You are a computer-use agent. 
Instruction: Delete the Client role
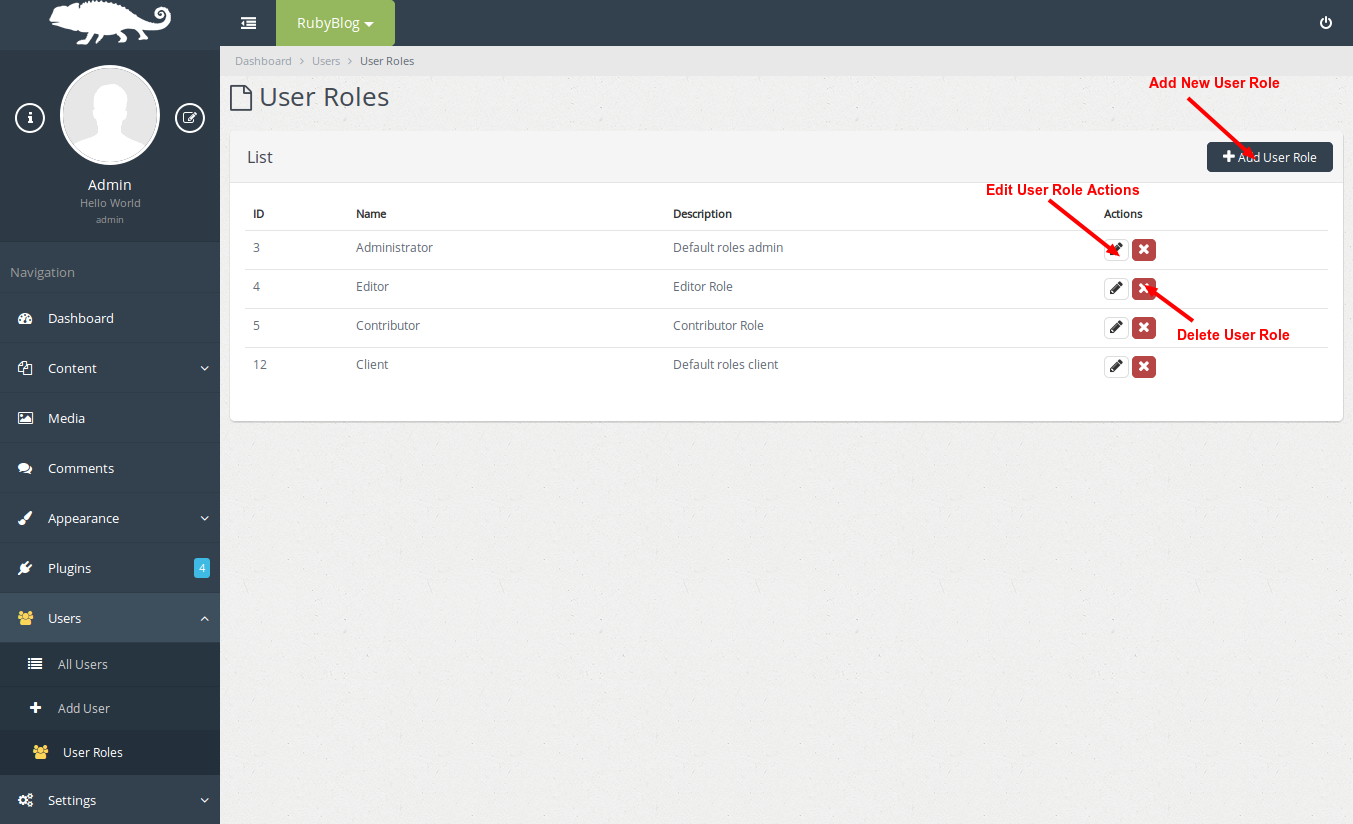[1144, 367]
